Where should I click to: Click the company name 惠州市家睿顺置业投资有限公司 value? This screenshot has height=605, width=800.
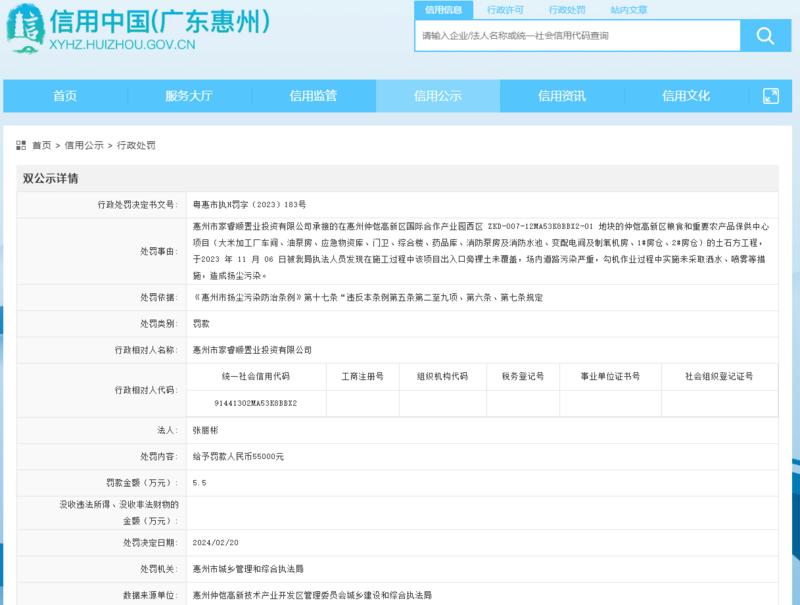[252, 350]
